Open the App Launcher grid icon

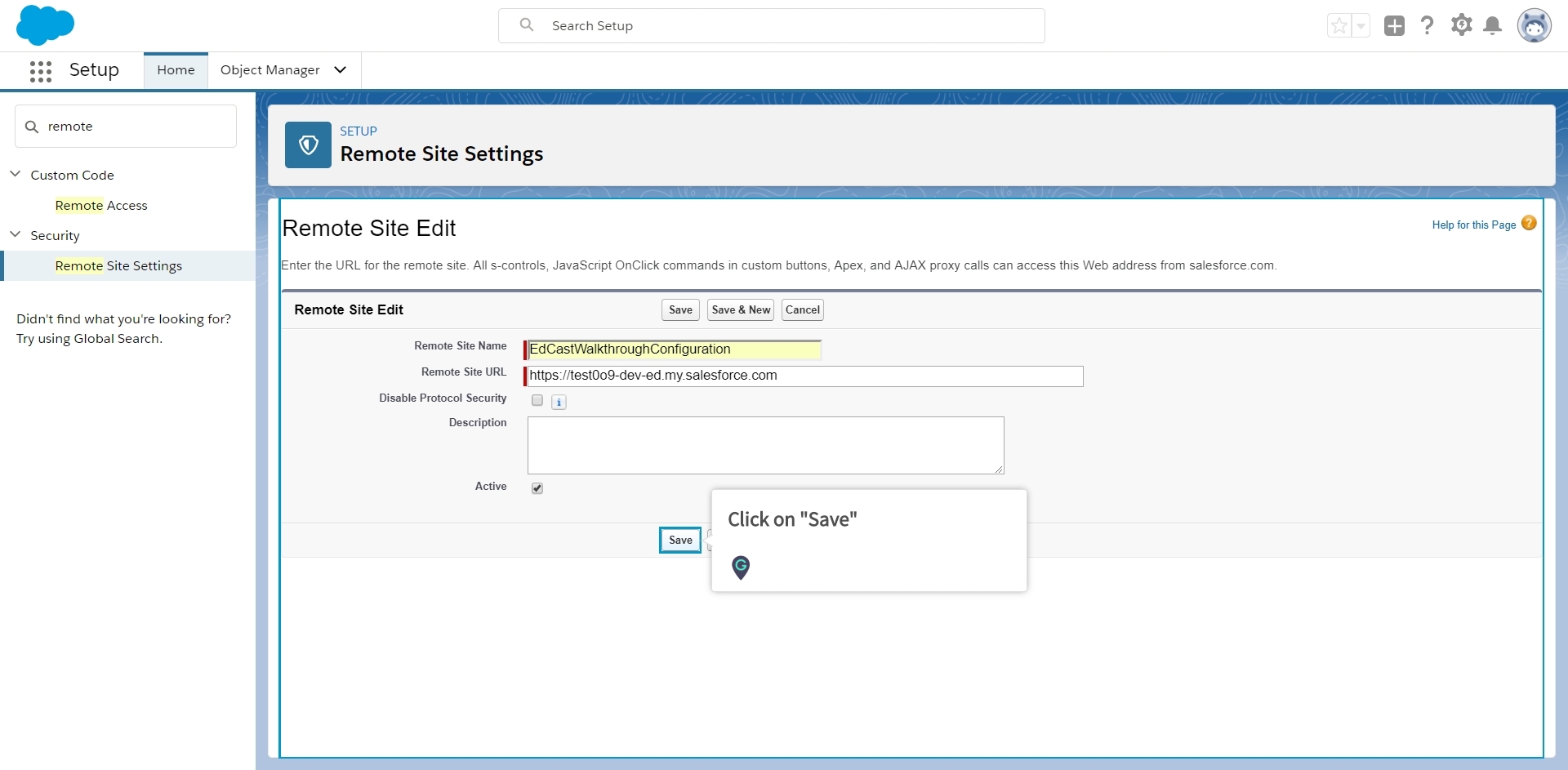pyautogui.click(x=41, y=71)
